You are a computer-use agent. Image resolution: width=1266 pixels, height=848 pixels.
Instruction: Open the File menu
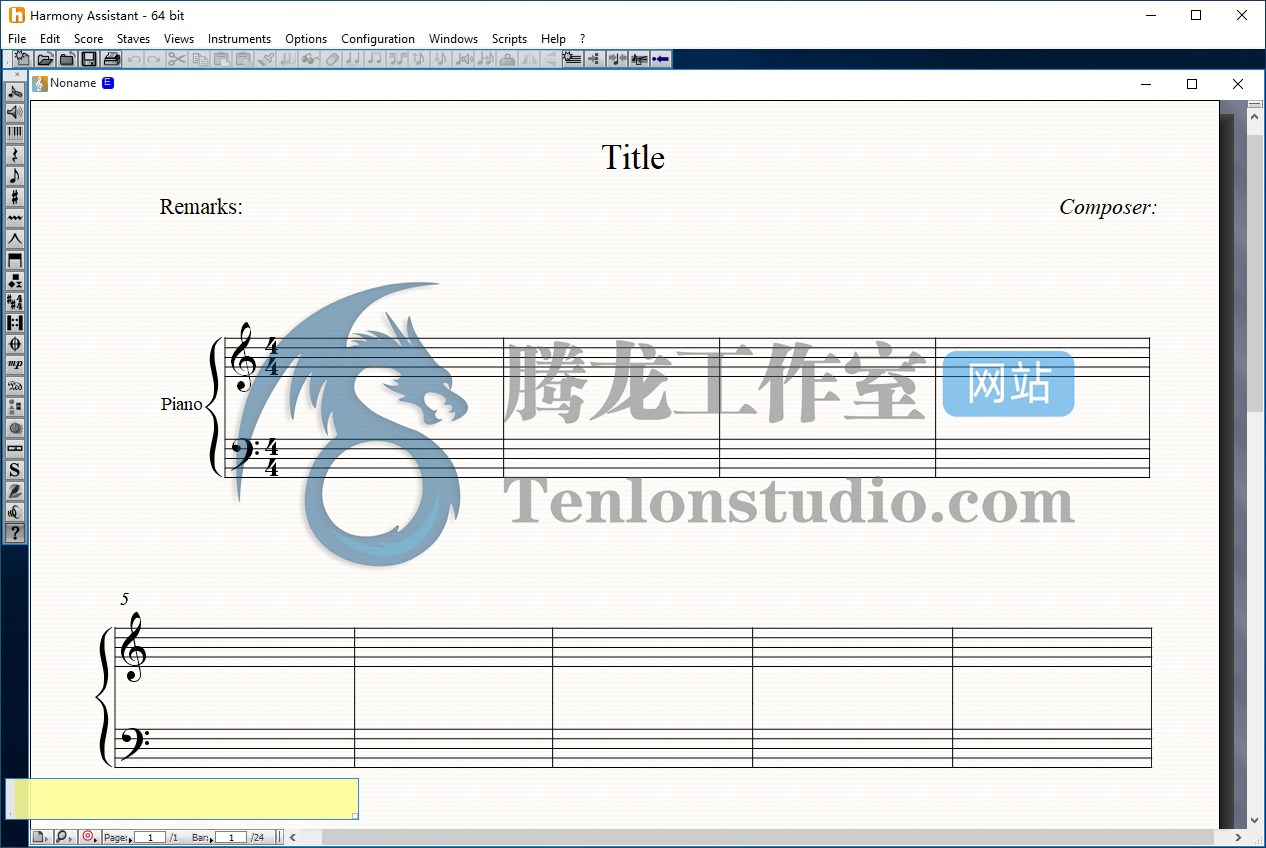[17, 39]
